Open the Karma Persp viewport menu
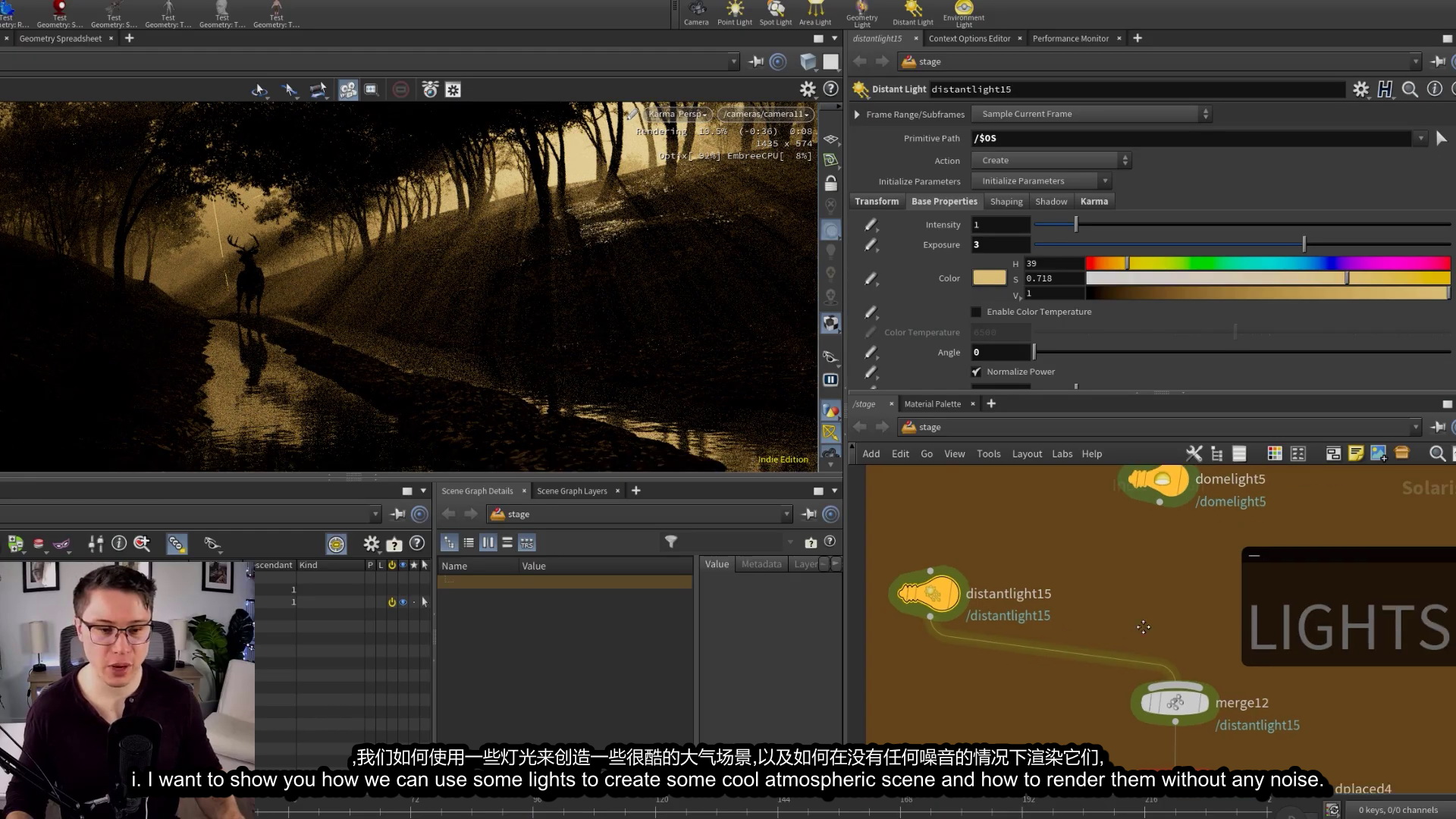The image size is (1456, 819). [x=677, y=114]
